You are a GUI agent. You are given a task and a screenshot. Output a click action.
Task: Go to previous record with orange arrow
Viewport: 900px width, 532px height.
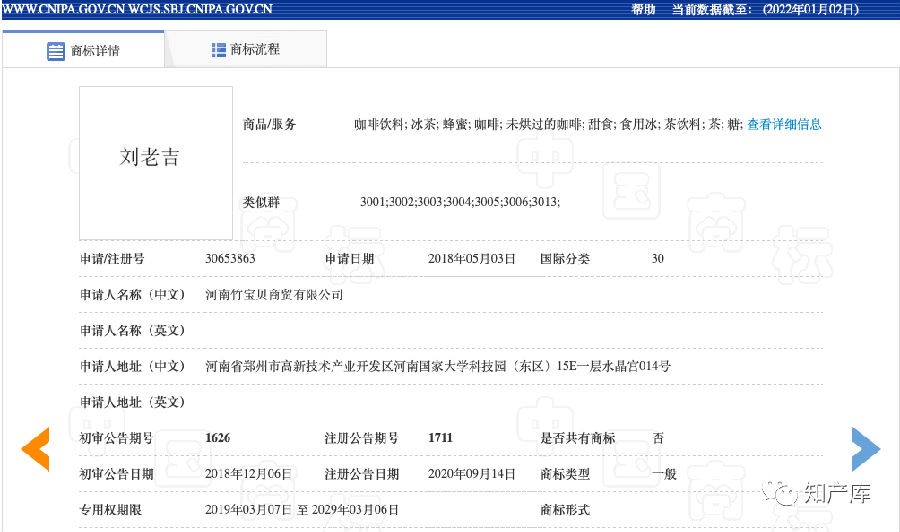(35, 448)
